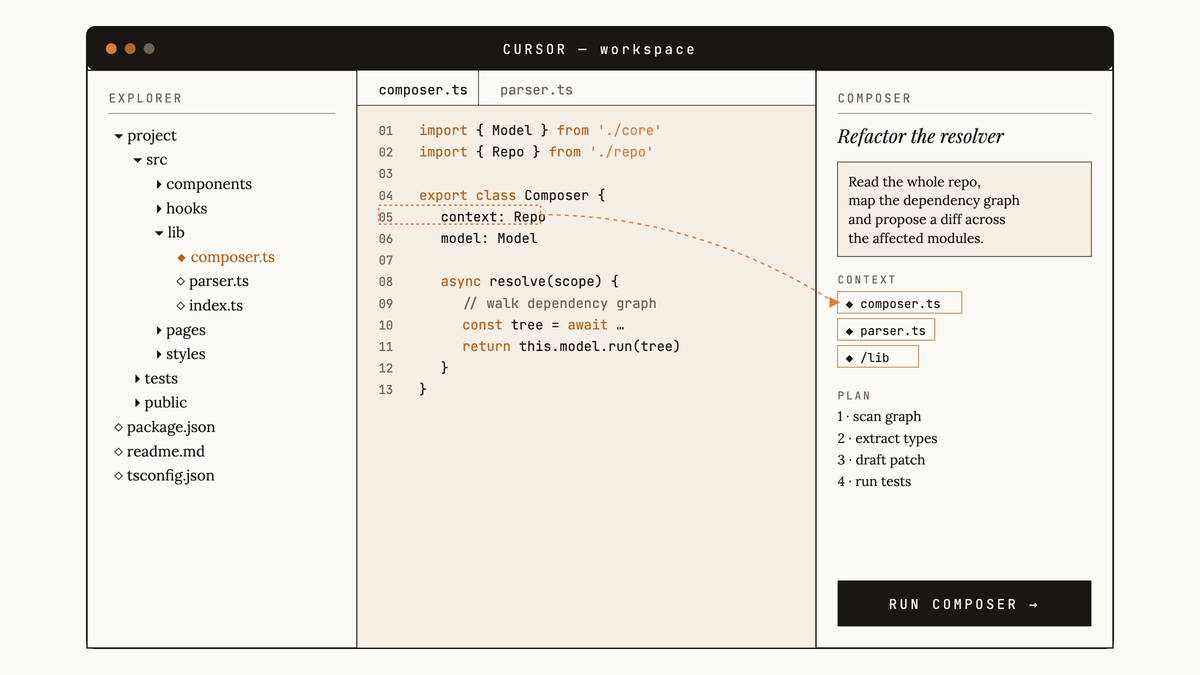The height and width of the screenshot is (675, 1200).
Task: Collapse the lib folder arrow
Action: (159, 233)
